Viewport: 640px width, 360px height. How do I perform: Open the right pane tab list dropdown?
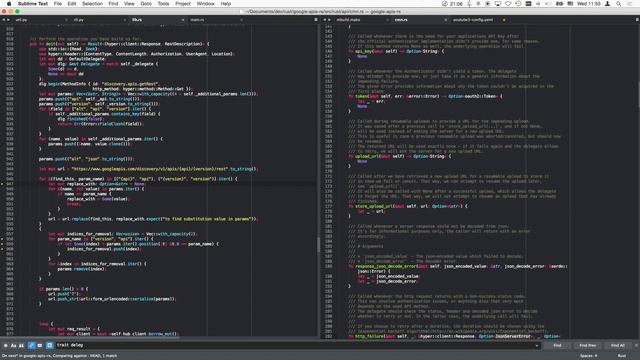(637, 20)
